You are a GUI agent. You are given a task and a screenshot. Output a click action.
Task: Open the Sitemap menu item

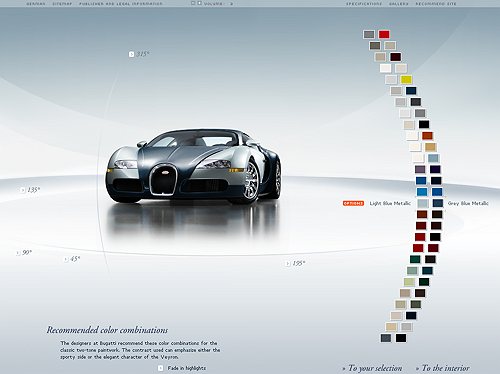tap(62, 4)
